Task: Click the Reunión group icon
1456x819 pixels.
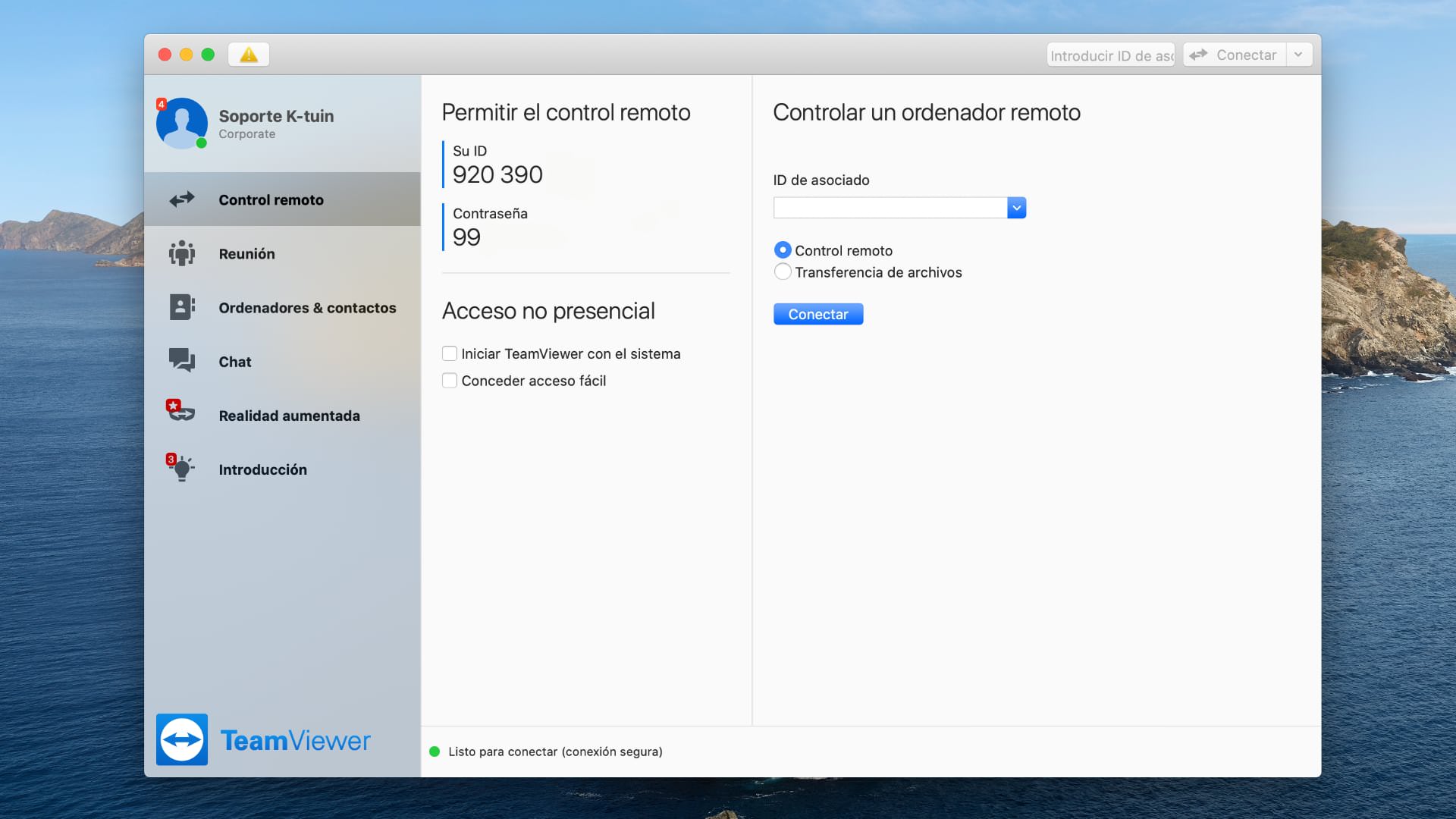Action: tap(182, 253)
